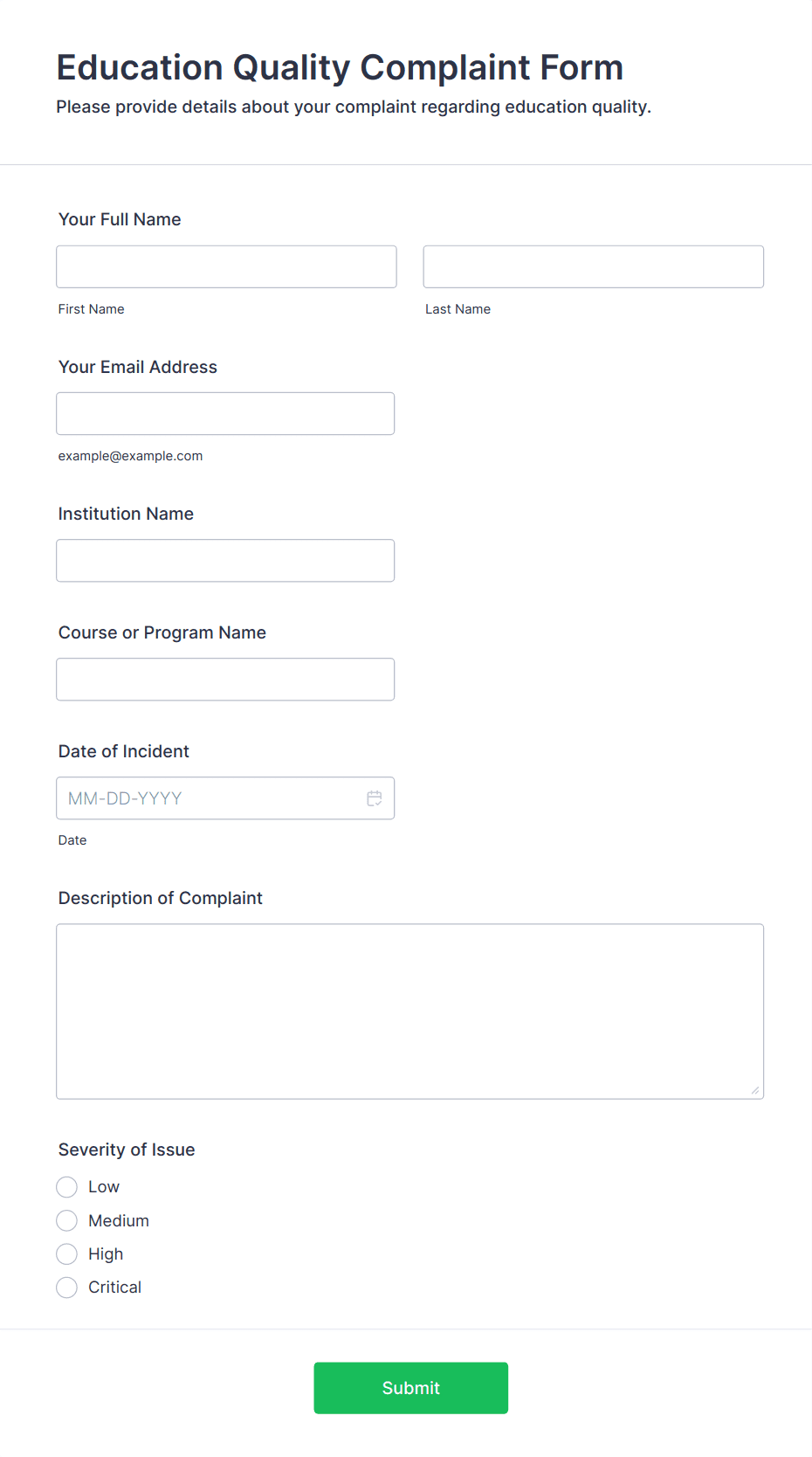Image resolution: width=812 pixels, height=1457 pixels.
Task: Click the Low label text
Action: point(104,1187)
